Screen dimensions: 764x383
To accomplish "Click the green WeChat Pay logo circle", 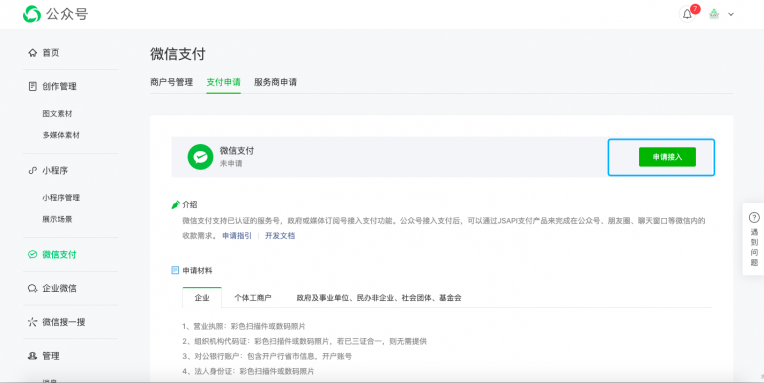I will click(x=200, y=157).
